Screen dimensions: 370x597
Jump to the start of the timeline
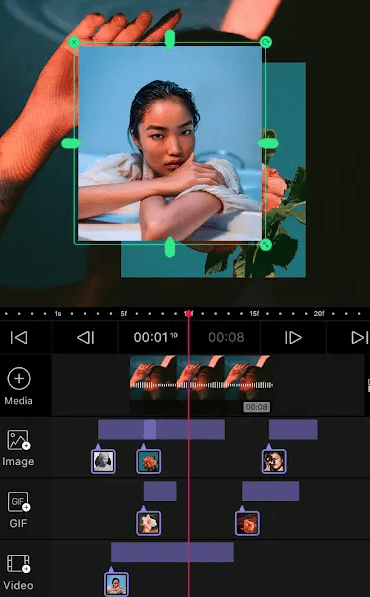[19, 337]
